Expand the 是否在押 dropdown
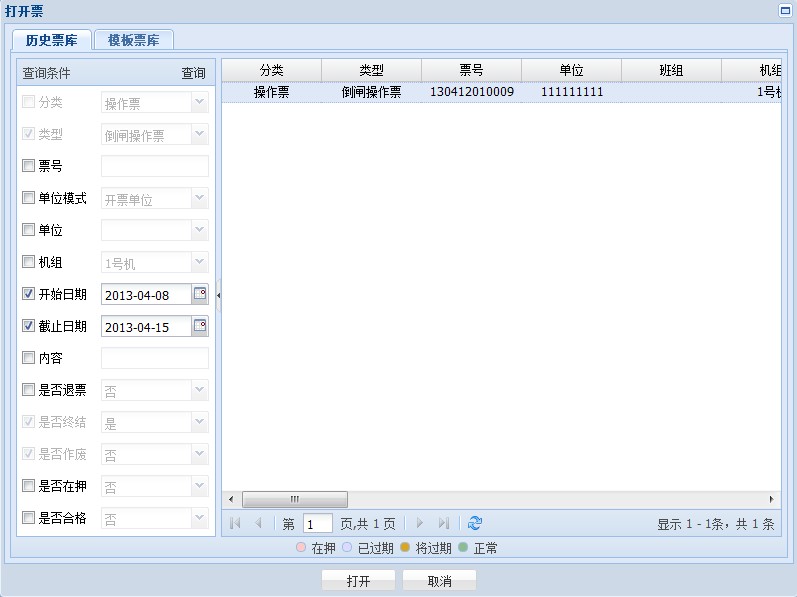The width and height of the screenshot is (797, 597). (200, 486)
